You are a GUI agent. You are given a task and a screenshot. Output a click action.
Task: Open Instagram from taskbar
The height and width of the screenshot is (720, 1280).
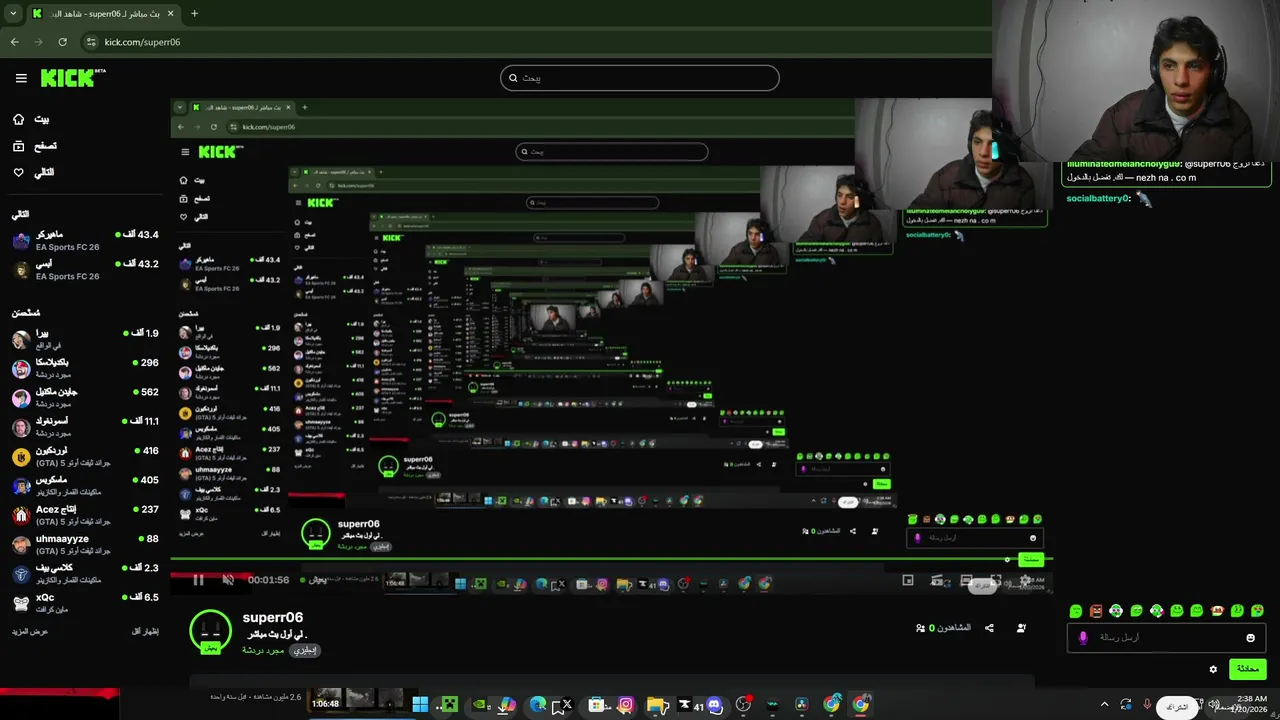(625, 705)
